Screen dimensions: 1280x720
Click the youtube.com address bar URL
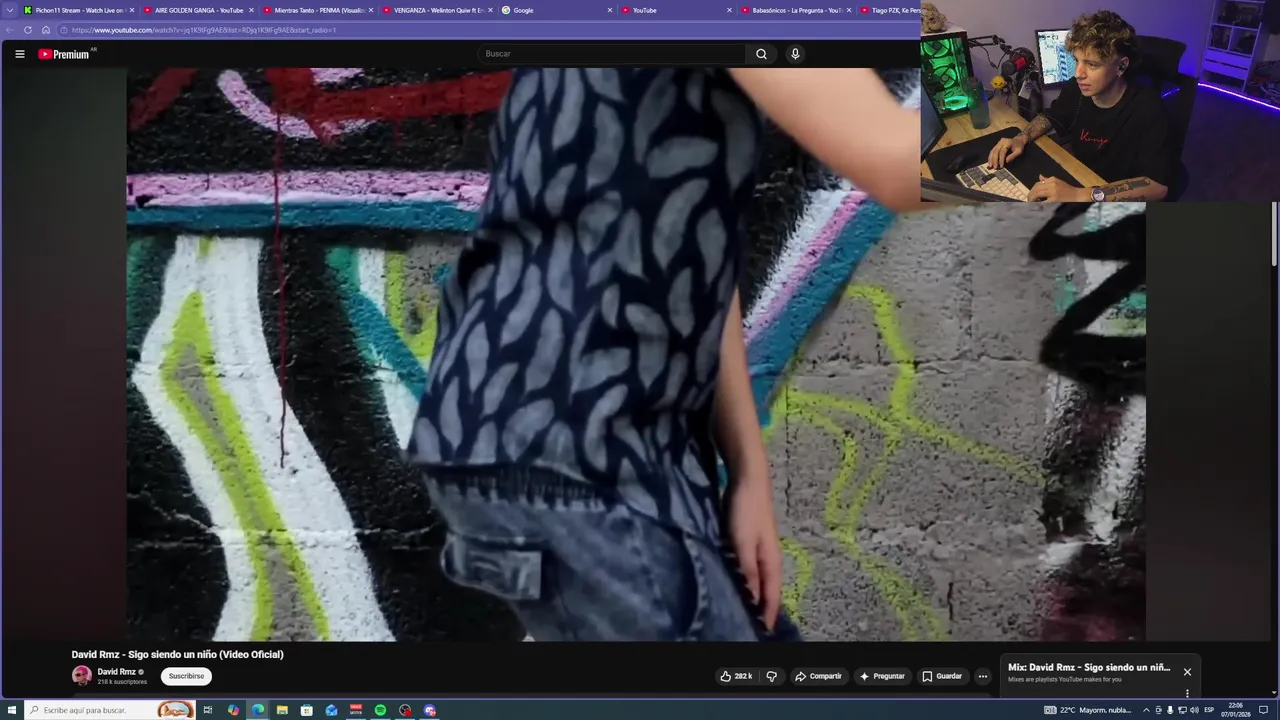(204, 30)
